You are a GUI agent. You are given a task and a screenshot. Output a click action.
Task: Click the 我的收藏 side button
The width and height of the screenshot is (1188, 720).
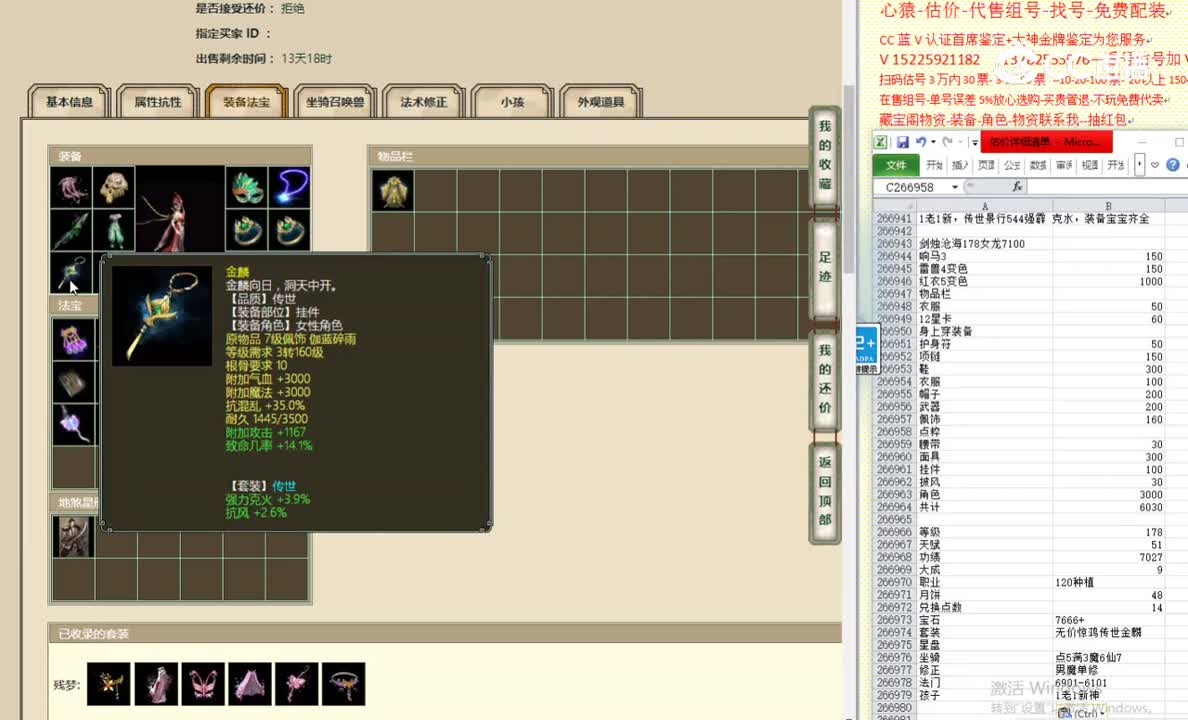[825, 155]
